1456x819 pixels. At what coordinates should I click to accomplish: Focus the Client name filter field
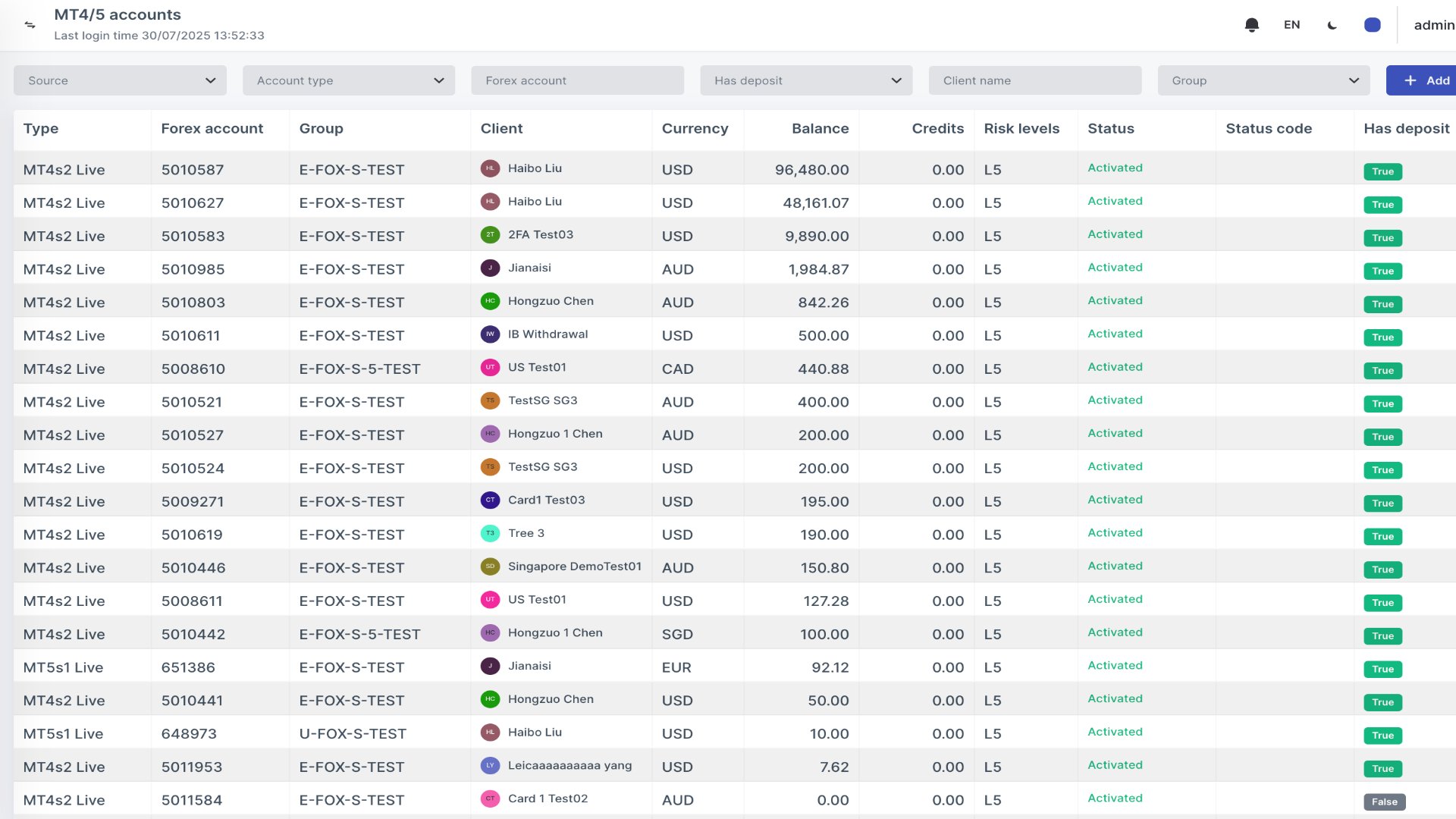(x=1035, y=80)
